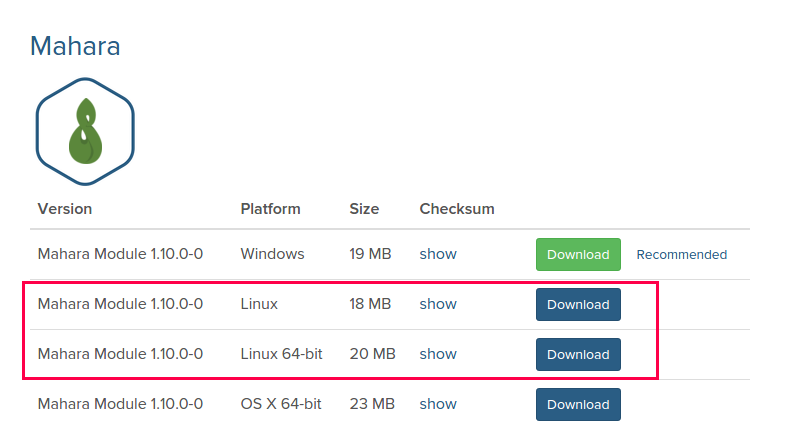
Task: Click the Checksum column header
Action: click(x=457, y=209)
